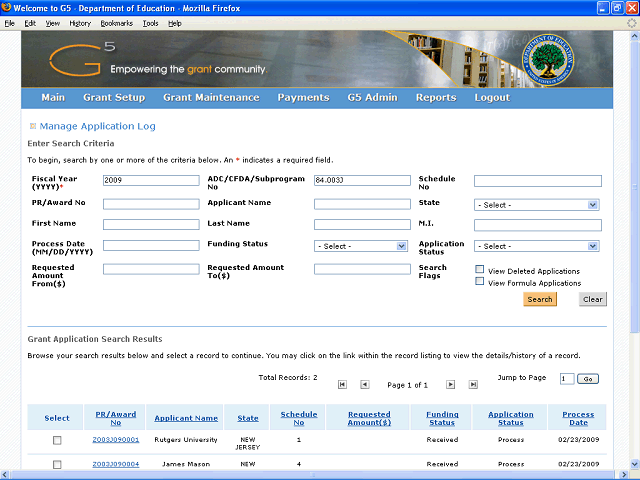Click the next page arrow icon
640x480 pixels.
449,384
